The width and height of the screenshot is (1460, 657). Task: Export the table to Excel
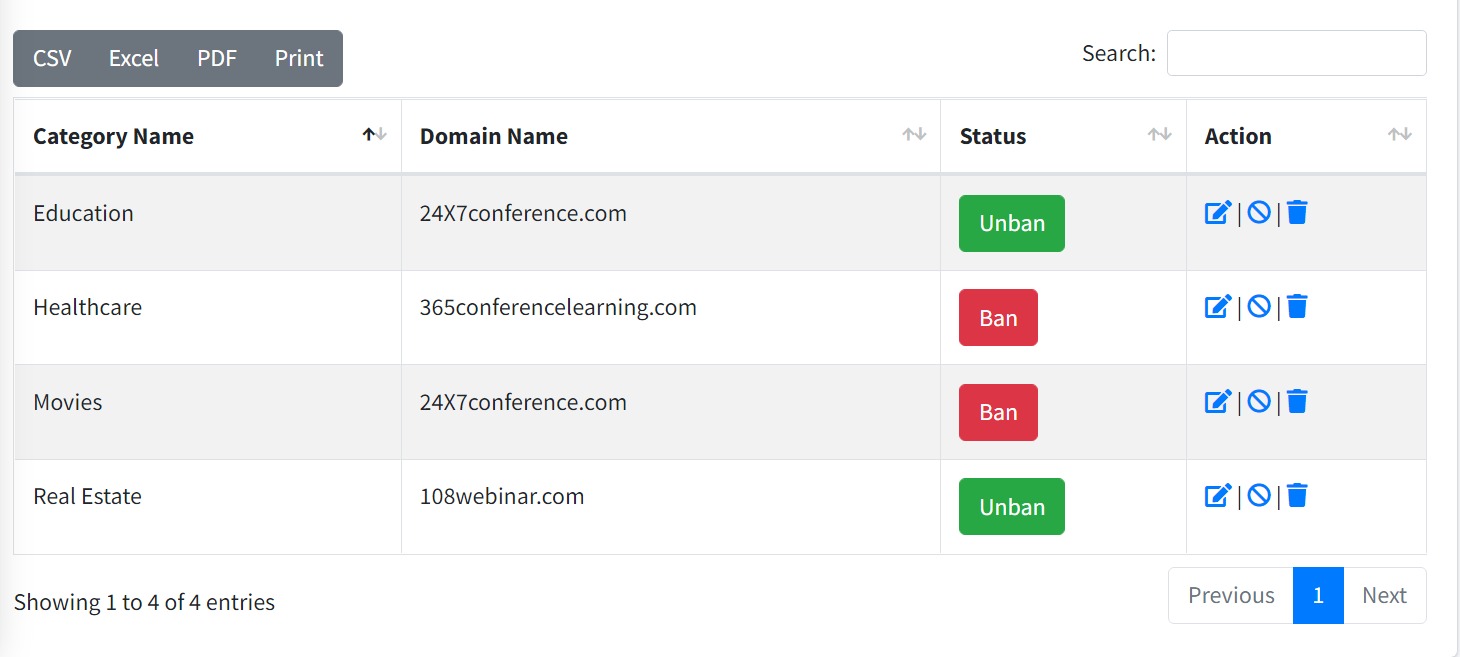point(134,58)
